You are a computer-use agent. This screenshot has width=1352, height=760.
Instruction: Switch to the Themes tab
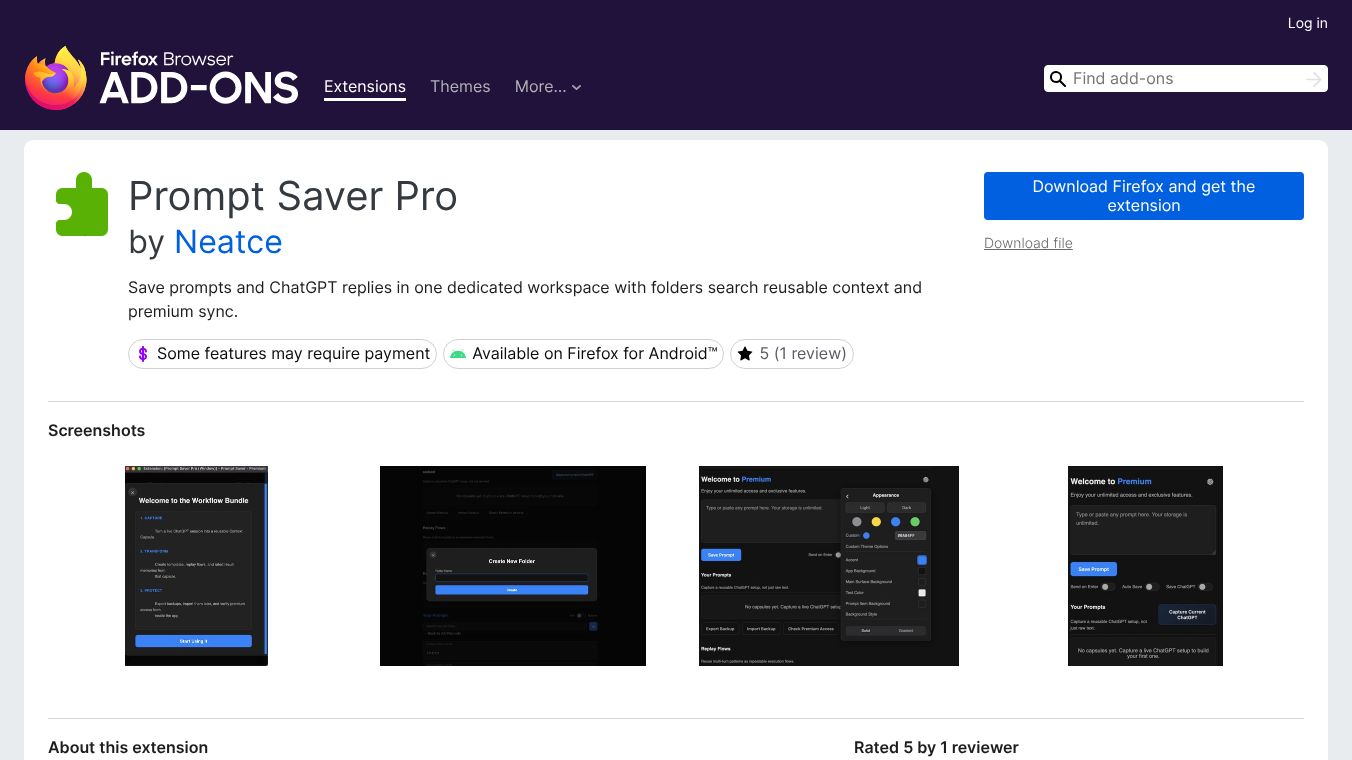[460, 87]
